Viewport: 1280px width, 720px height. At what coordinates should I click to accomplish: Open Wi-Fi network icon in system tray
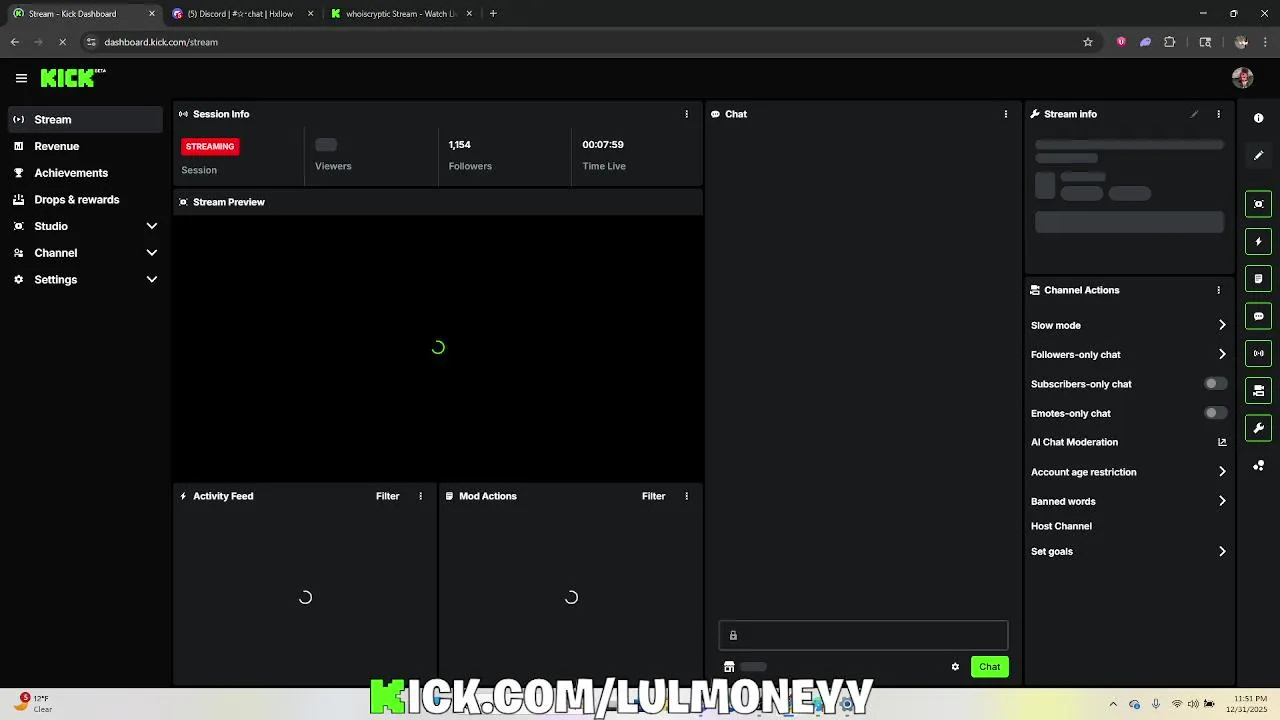1176,703
